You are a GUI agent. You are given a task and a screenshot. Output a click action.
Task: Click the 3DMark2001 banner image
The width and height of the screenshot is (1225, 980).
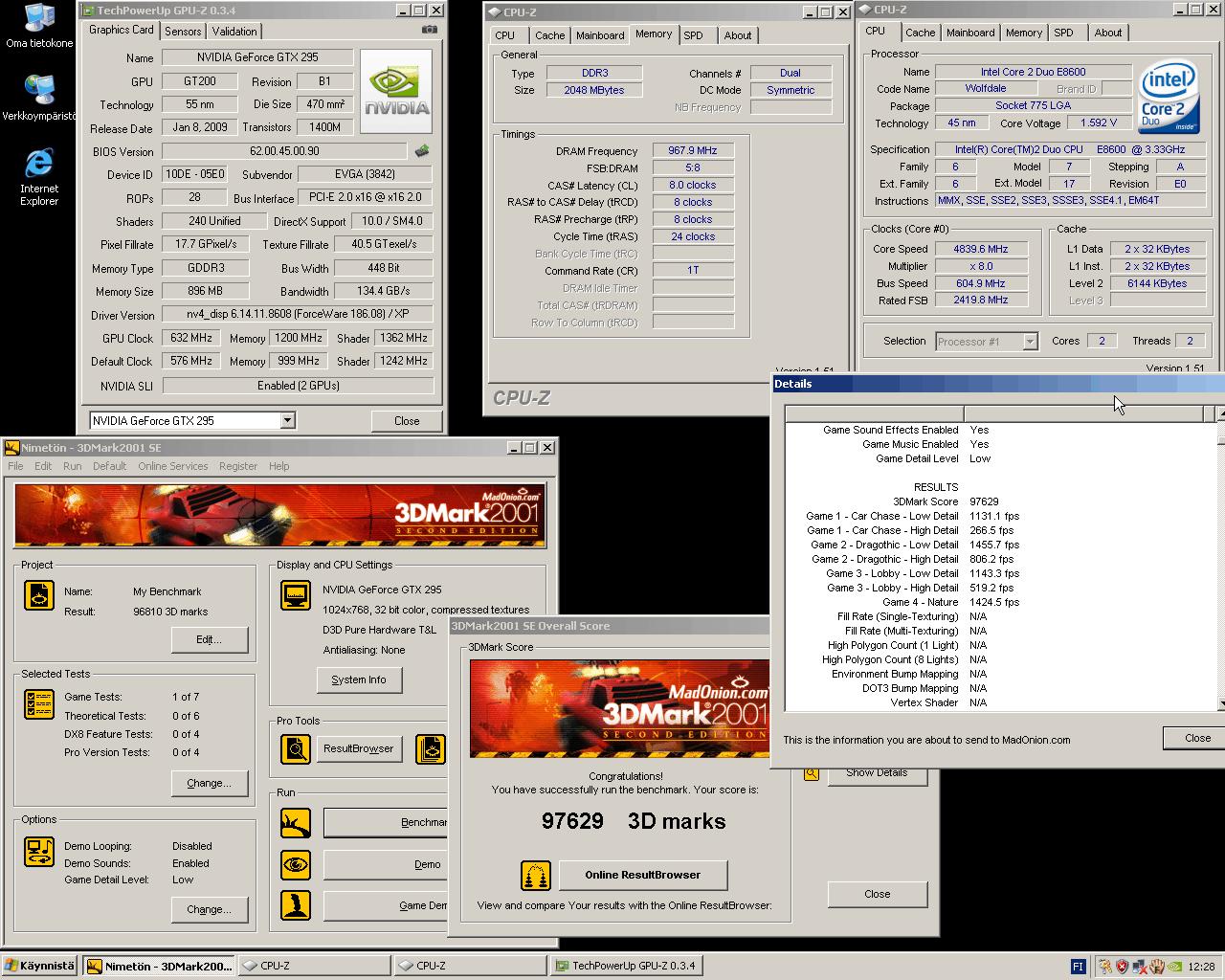pos(279,516)
